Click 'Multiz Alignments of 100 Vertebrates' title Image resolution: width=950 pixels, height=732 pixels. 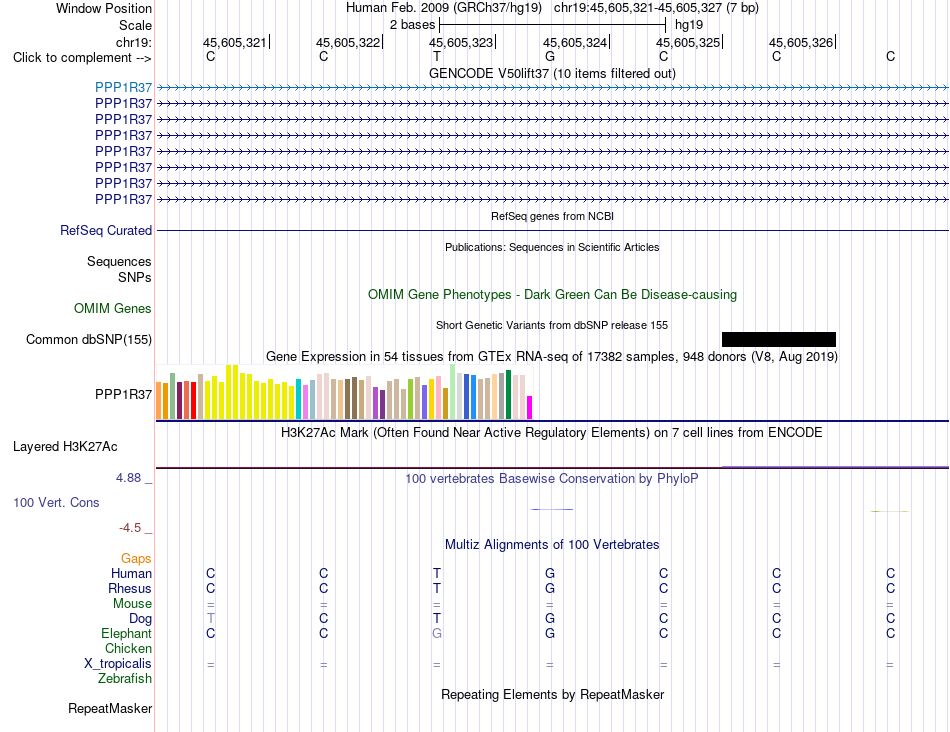(552, 545)
